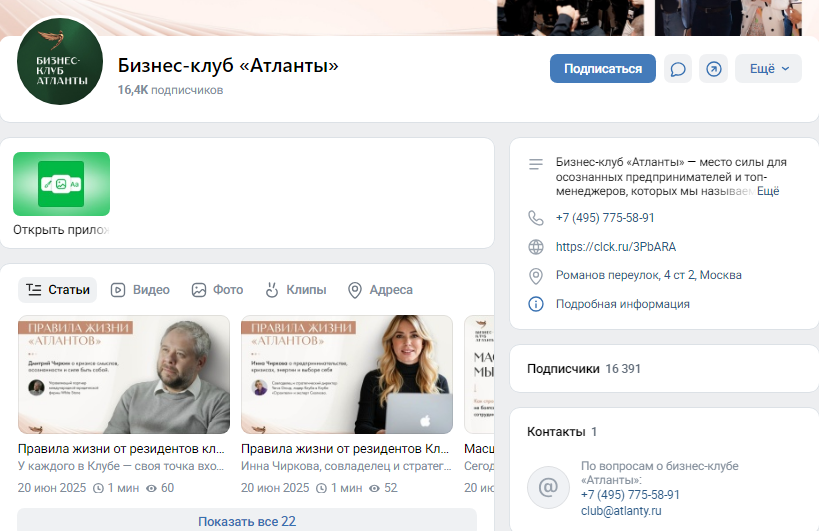Open address Романов переулок, 4 ст 2
819x531 pixels.
649,275
